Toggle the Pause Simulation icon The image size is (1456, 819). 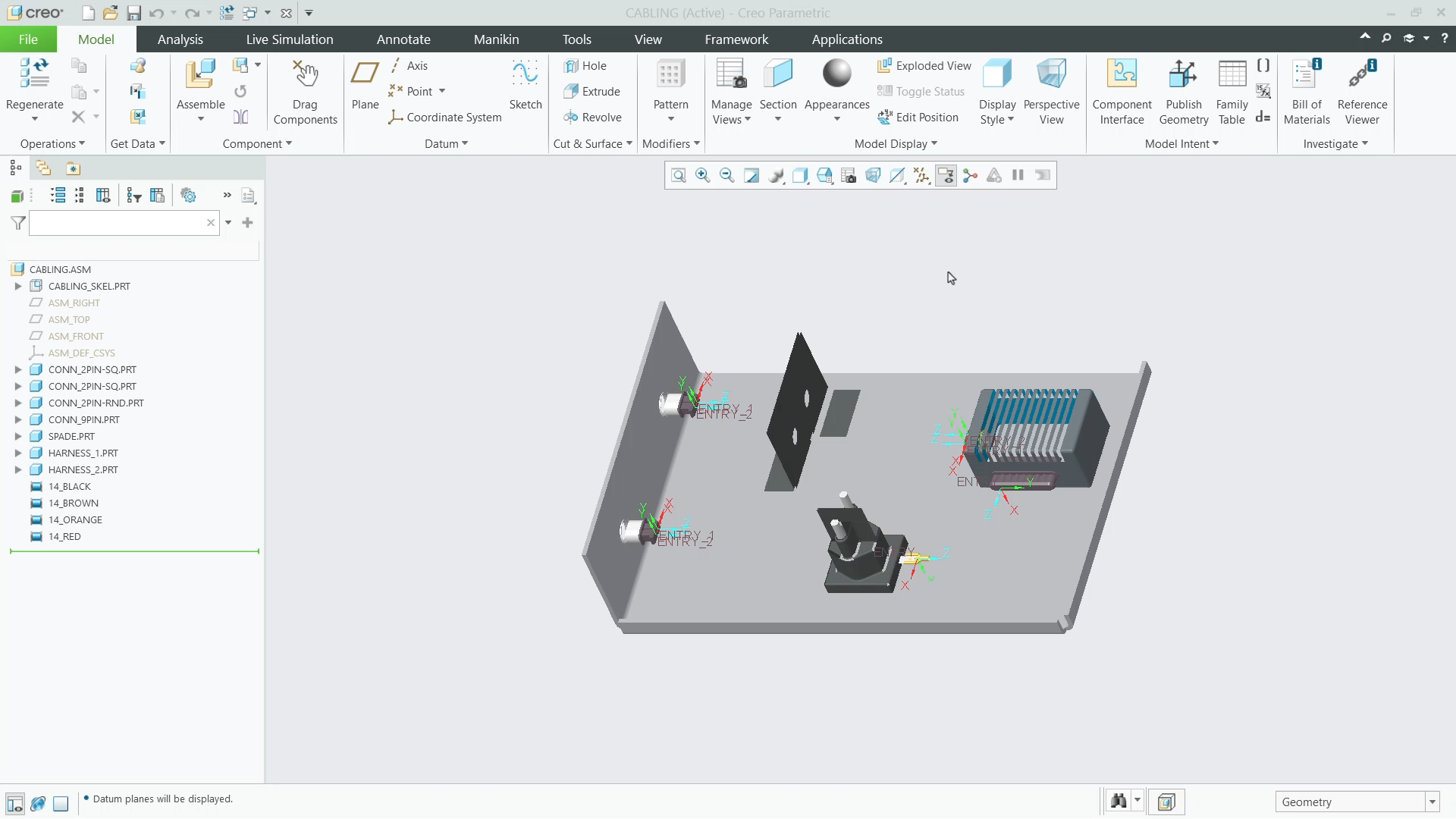click(x=1018, y=176)
